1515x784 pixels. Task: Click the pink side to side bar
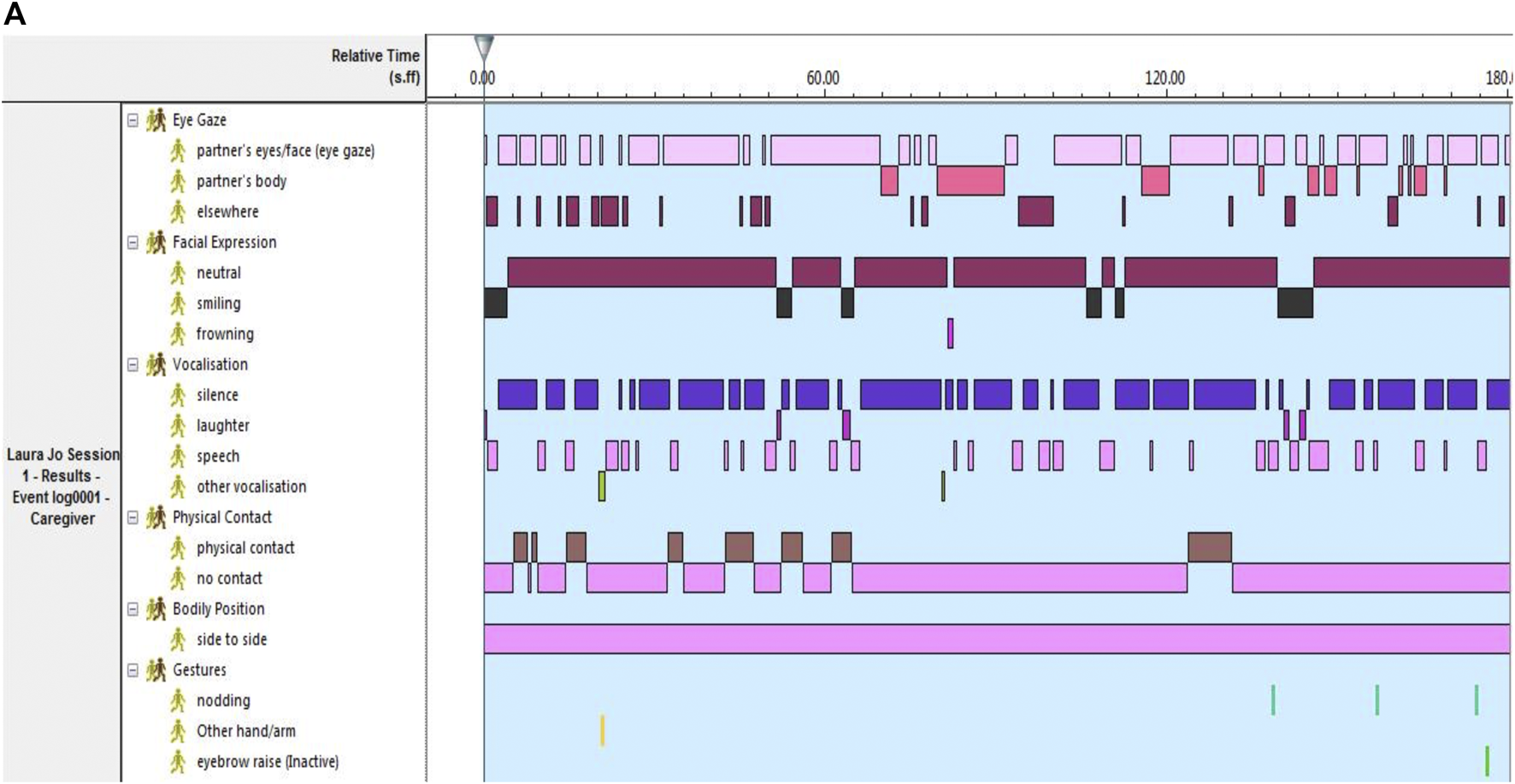click(996, 640)
